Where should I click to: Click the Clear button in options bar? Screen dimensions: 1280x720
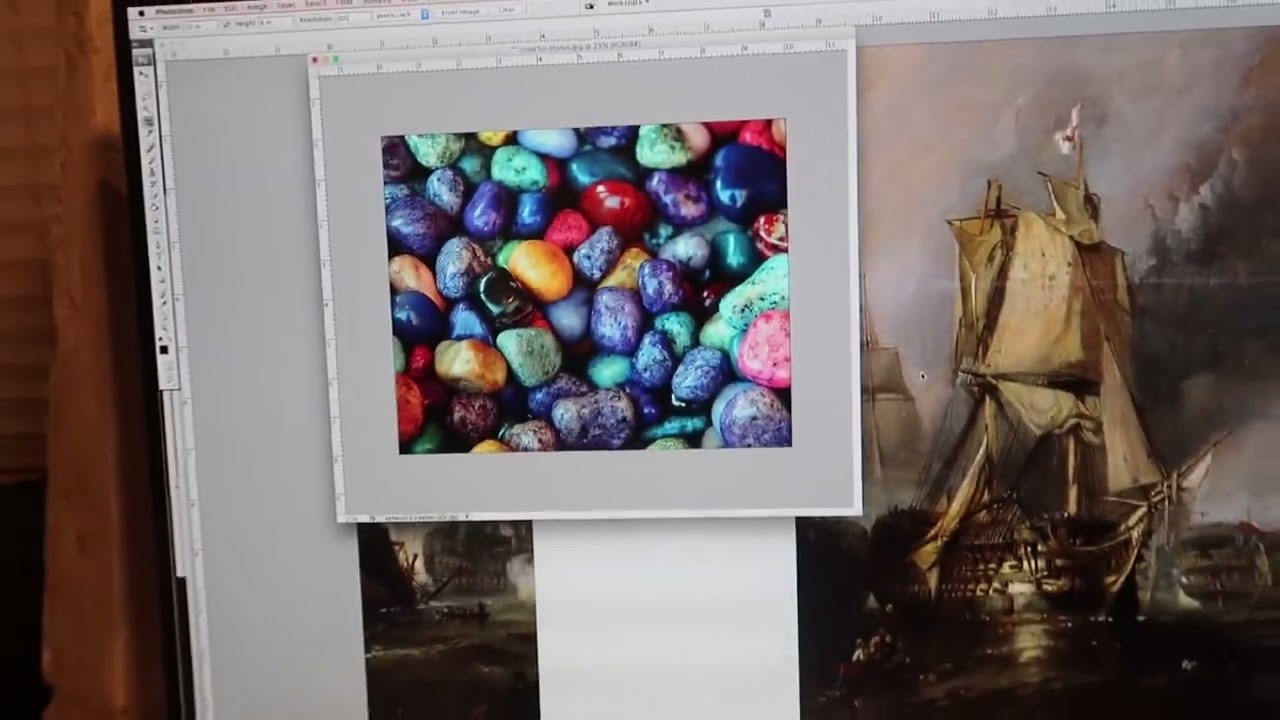pos(506,10)
